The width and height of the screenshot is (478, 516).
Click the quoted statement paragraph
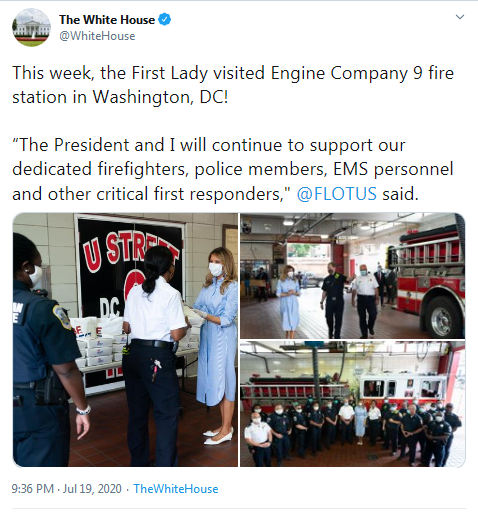tap(233, 169)
